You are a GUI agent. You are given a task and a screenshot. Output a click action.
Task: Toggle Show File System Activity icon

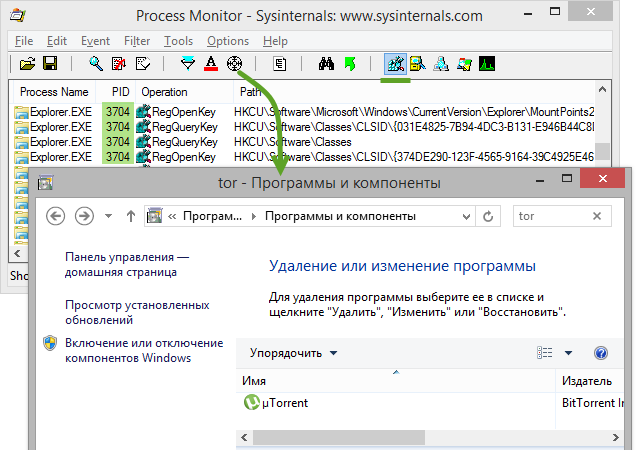(x=418, y=64)
